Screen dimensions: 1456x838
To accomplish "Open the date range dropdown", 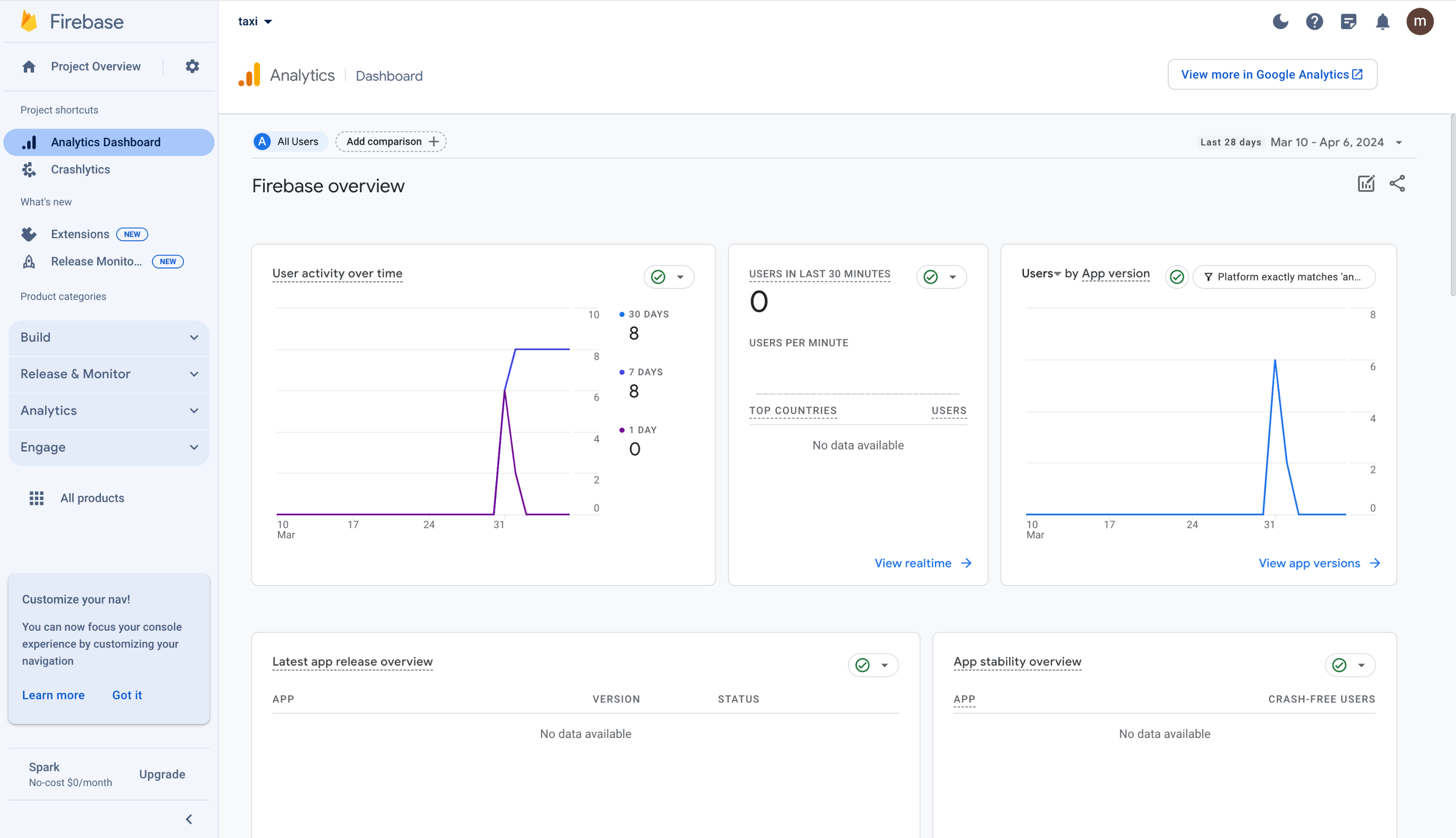I will (x=1398, y=143).
